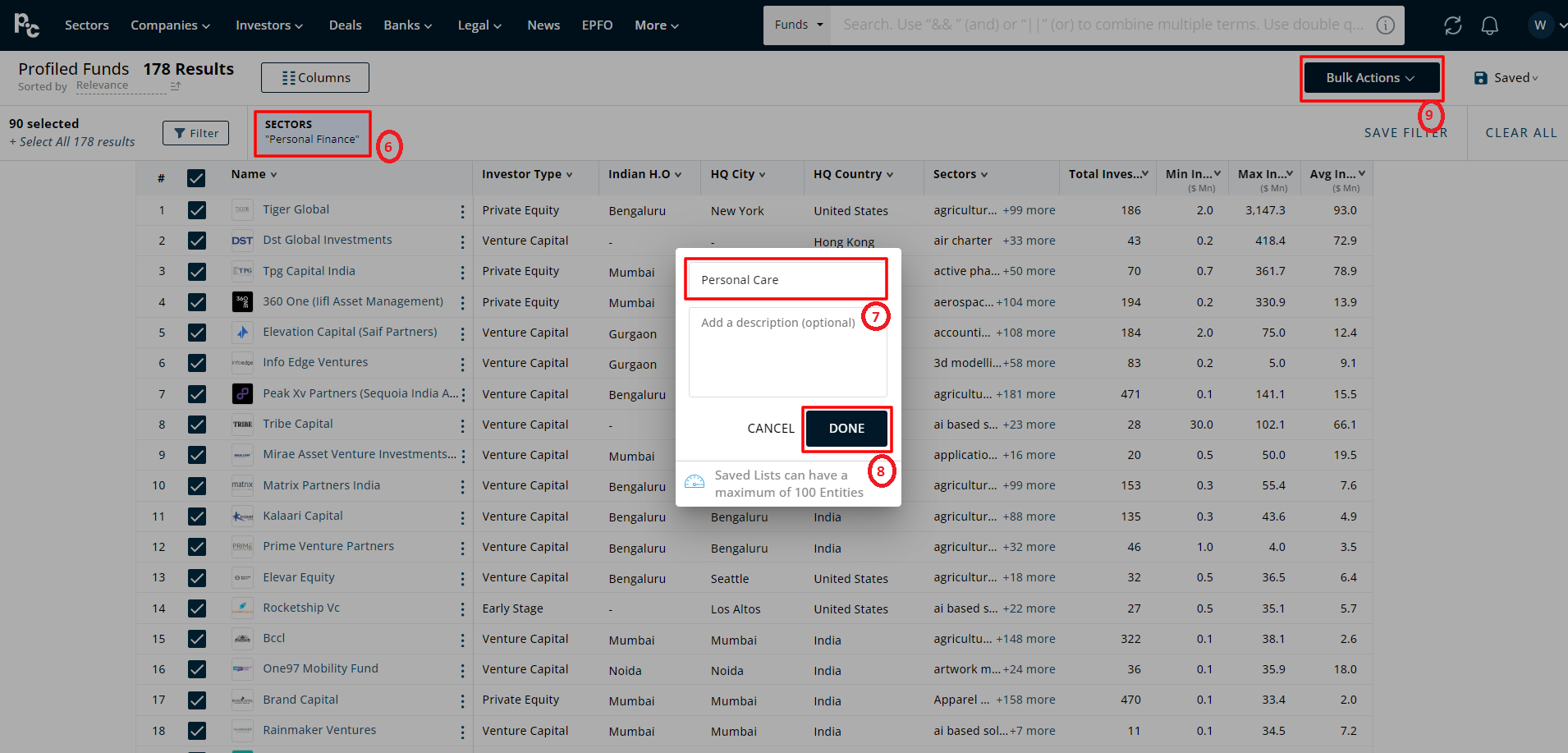
Task: Toggle the select-all header checkbox
Action: pos(196,177)
